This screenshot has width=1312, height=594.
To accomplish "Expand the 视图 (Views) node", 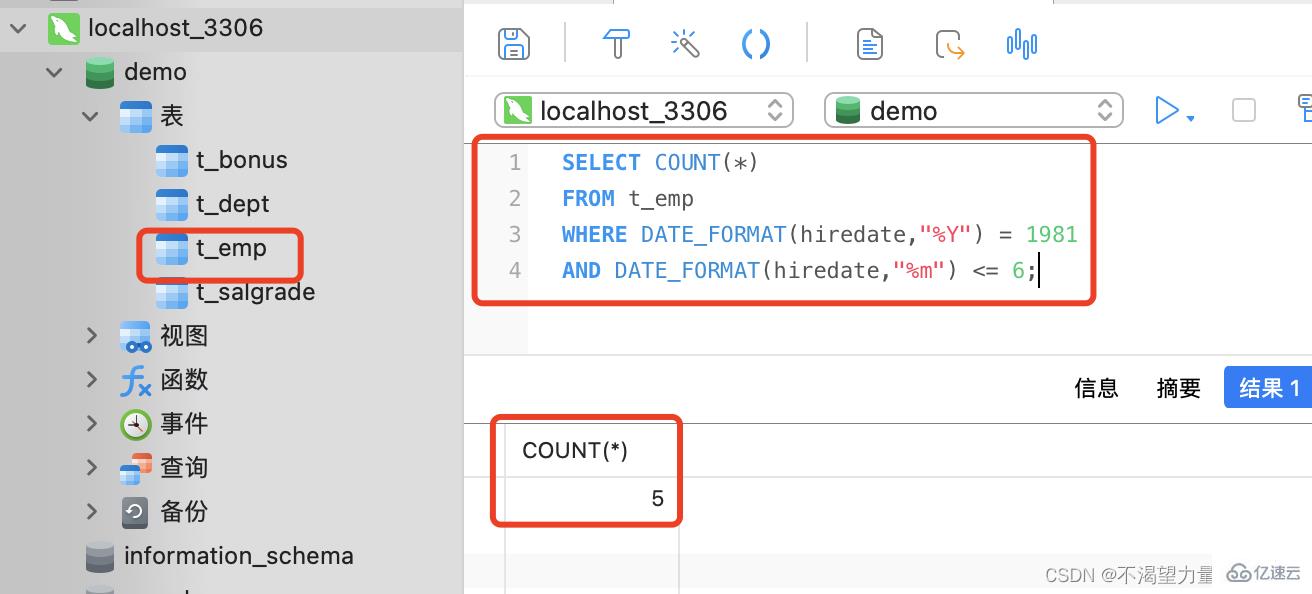I will 91,335.
